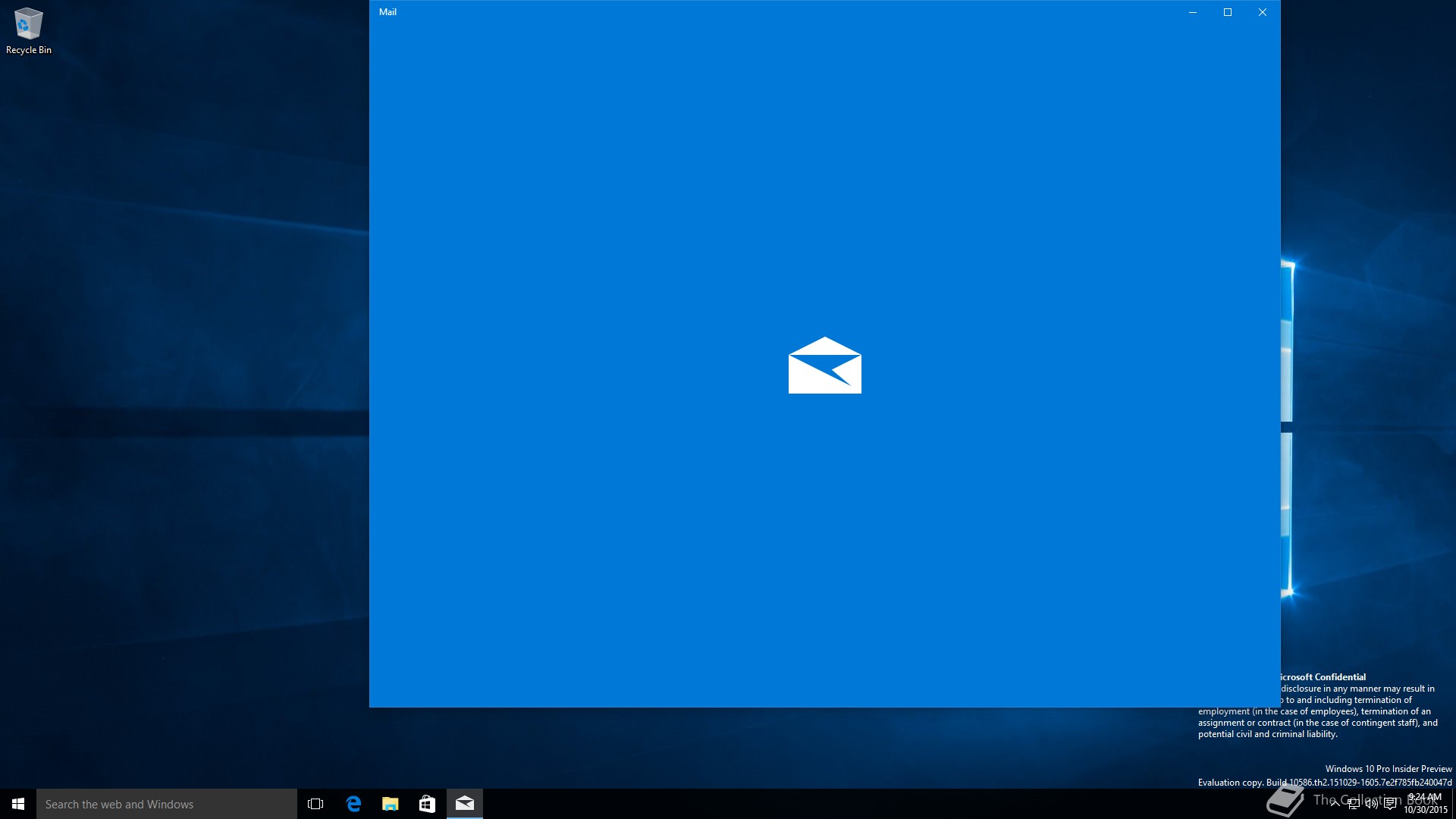This screenshot has height=819, width=1456.
Task: Click the Mail title bar text
Action: [388, 12]
